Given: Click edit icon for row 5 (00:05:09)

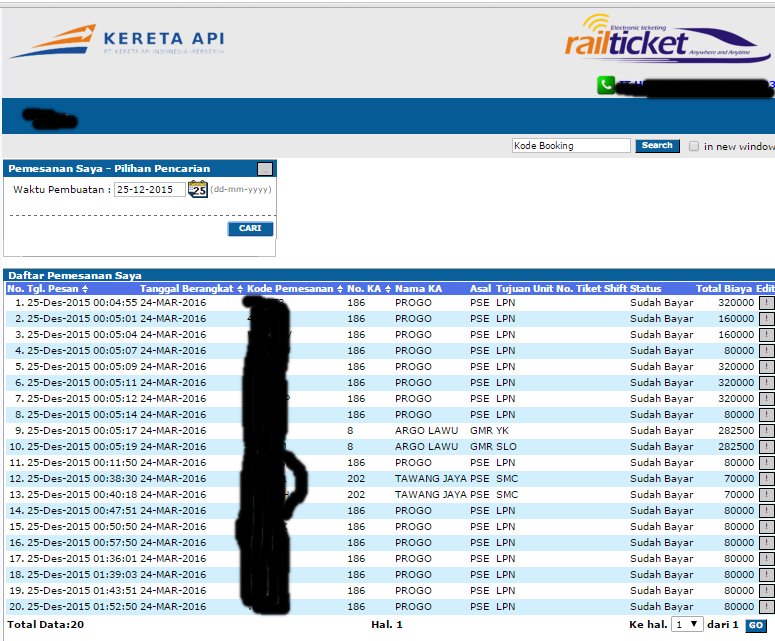Looking at the screenshot, I should [x=767, y=367].
